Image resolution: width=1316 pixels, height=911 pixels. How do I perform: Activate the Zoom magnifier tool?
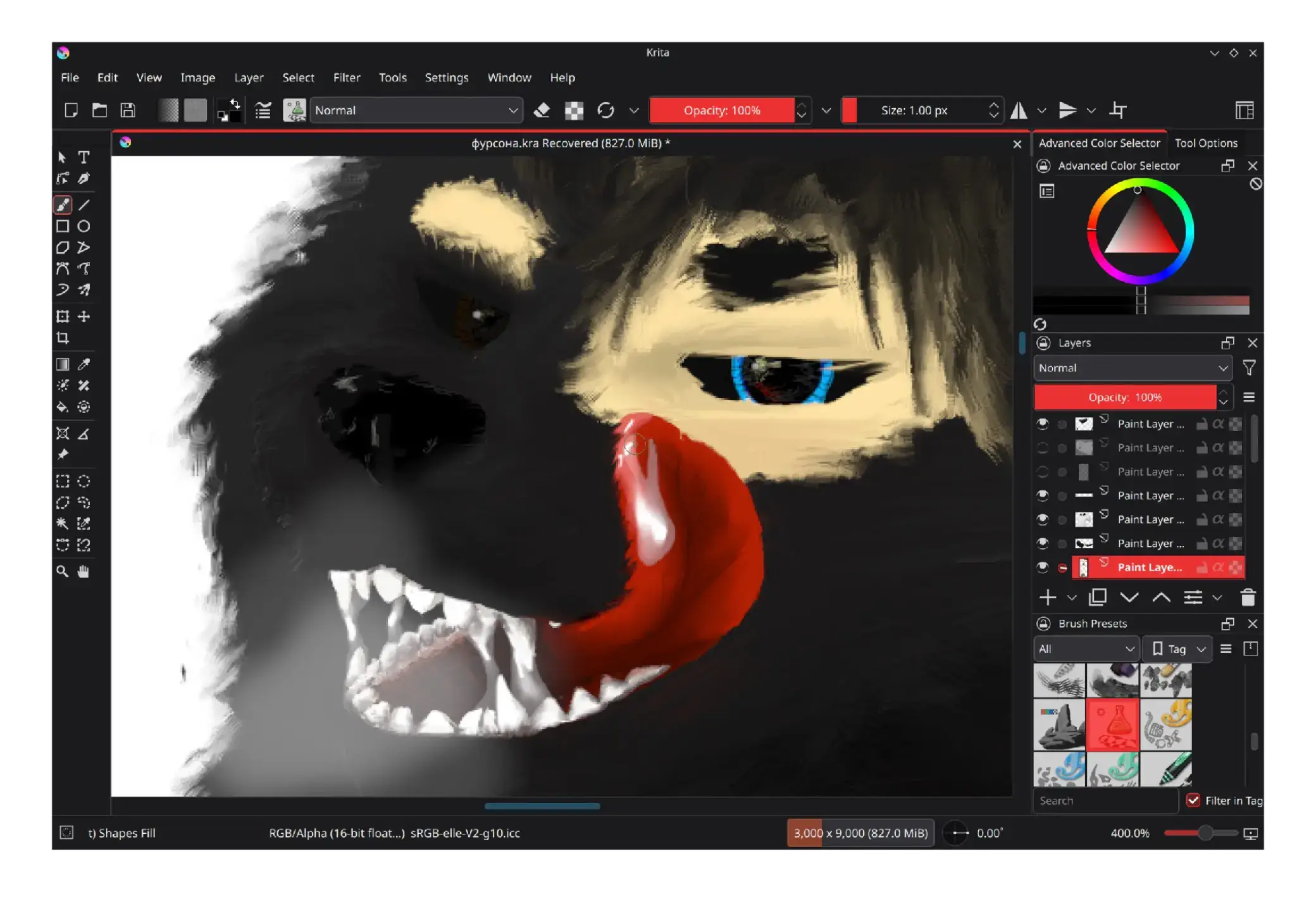(x=63, y=571)
